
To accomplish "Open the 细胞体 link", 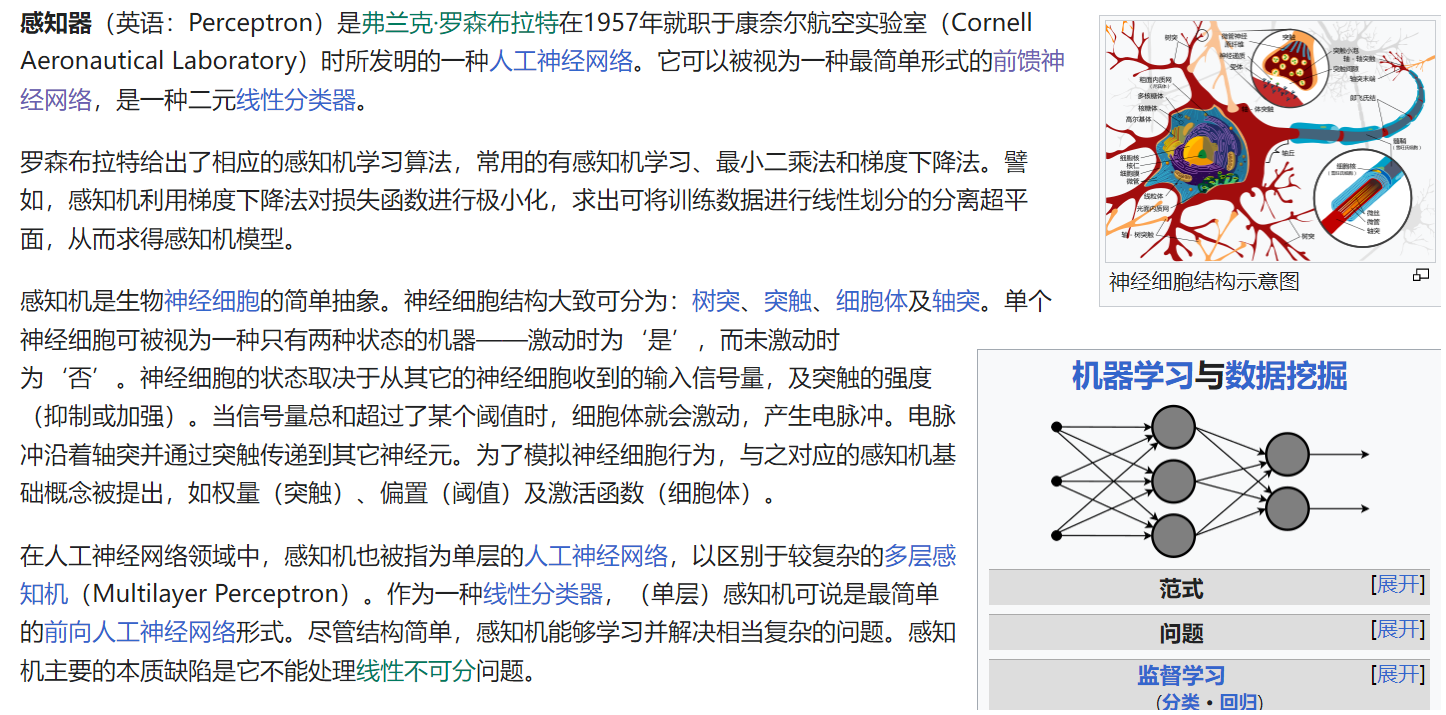I will pos(871,300).
